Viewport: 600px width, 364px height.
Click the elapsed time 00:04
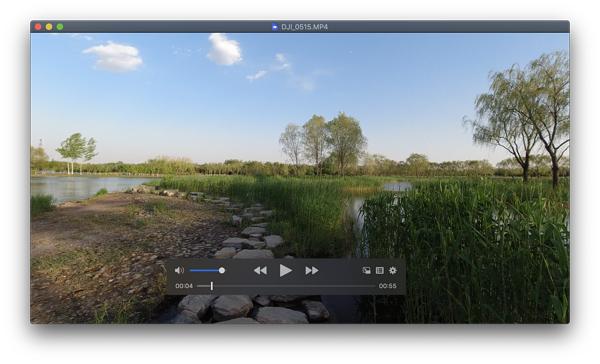[x=184, y=286]
